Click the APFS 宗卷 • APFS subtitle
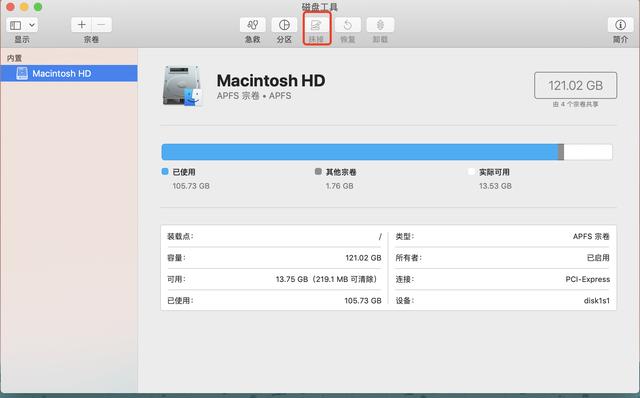This screenshot has height=398, width=640. 254,96
